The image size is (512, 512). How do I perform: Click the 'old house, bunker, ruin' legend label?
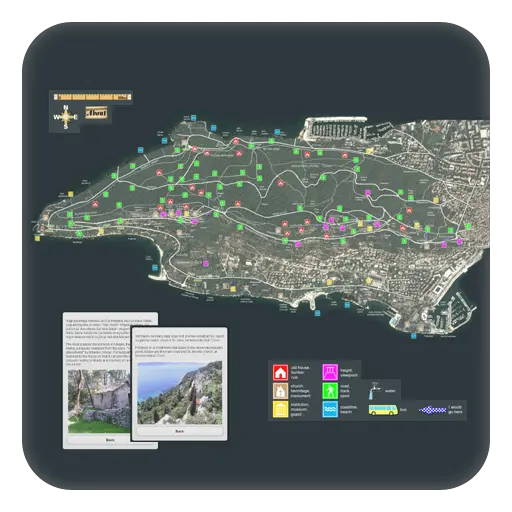click(x=300, y=372)
